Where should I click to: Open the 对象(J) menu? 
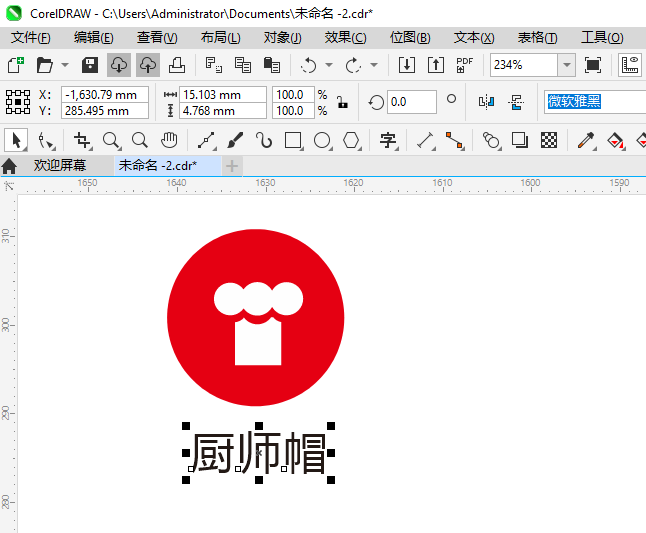tap(283, 38)
